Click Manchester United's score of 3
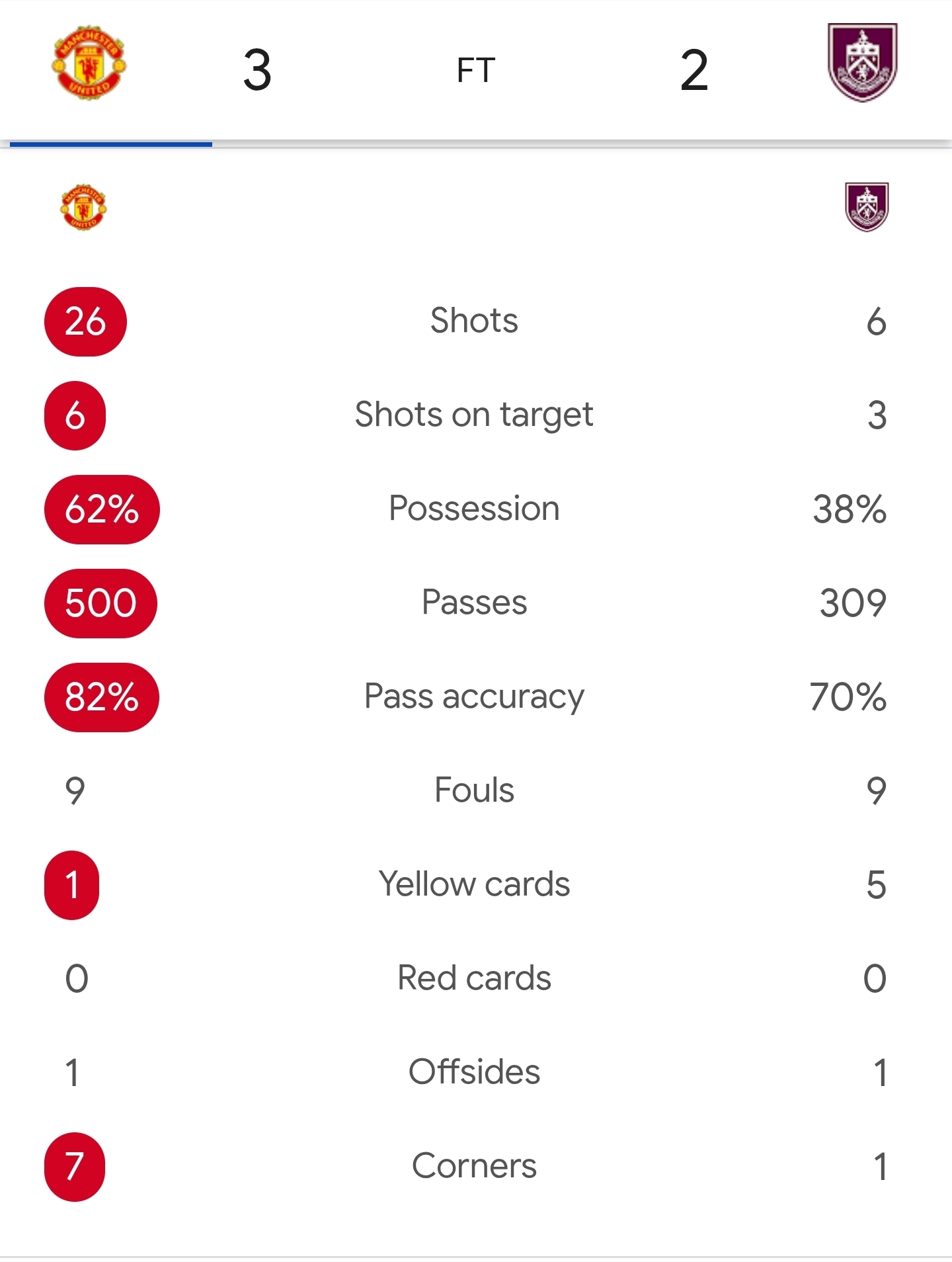The image size is (952, 1262). coord(257,70)
